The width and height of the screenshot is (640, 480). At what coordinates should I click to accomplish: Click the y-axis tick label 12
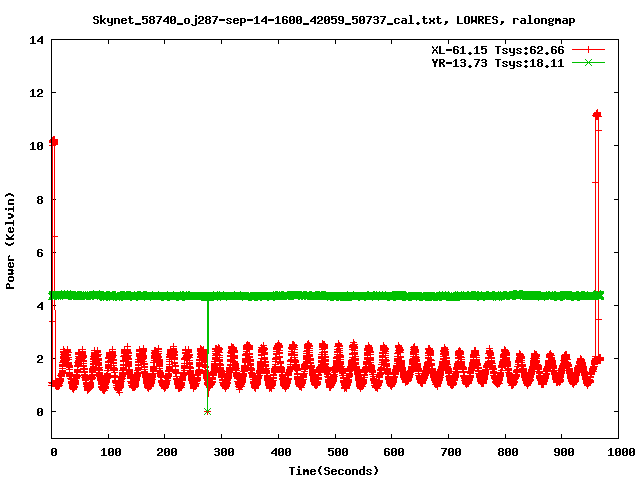click(36, 93)
